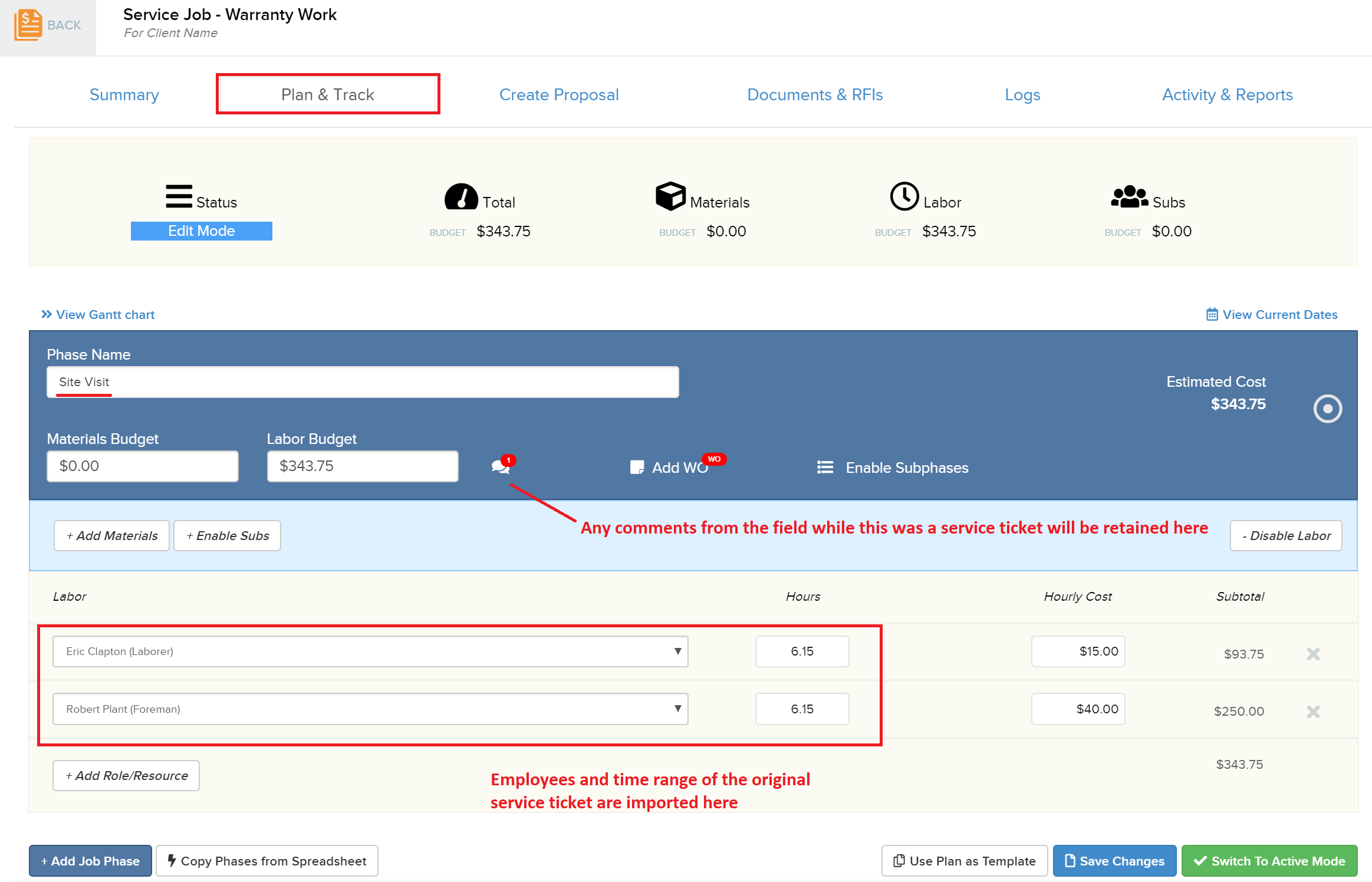
Task: Remove the Eric Clapton labor row
Action: 1313,654
